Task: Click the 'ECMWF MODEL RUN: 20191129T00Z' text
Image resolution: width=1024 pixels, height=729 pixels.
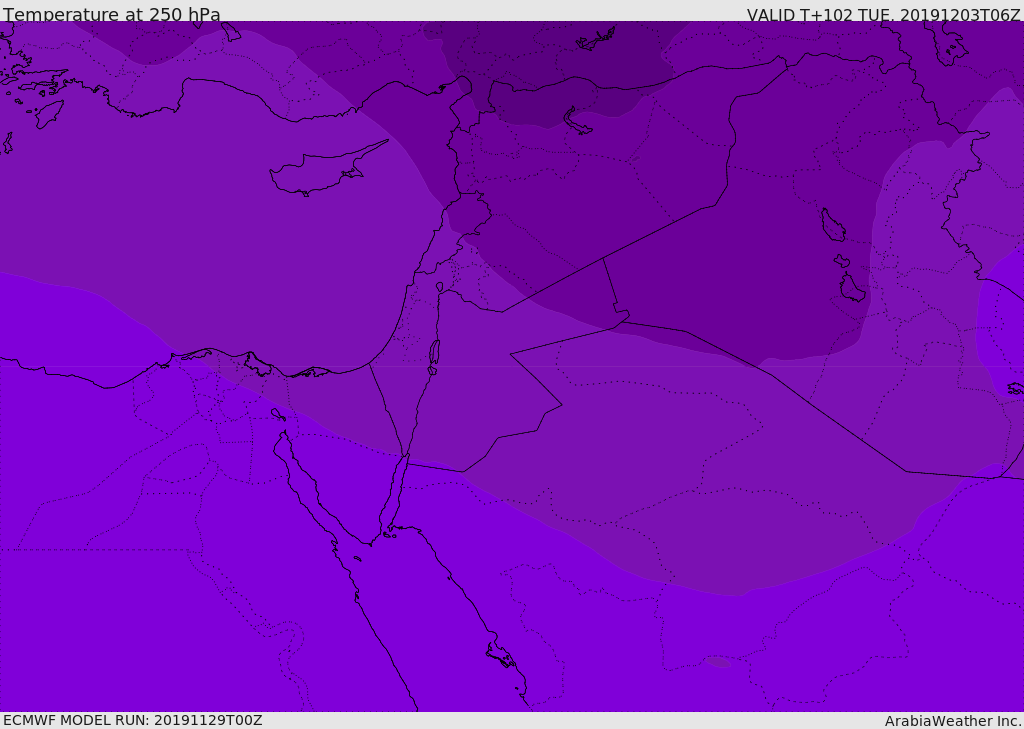Action: point(133,720)
